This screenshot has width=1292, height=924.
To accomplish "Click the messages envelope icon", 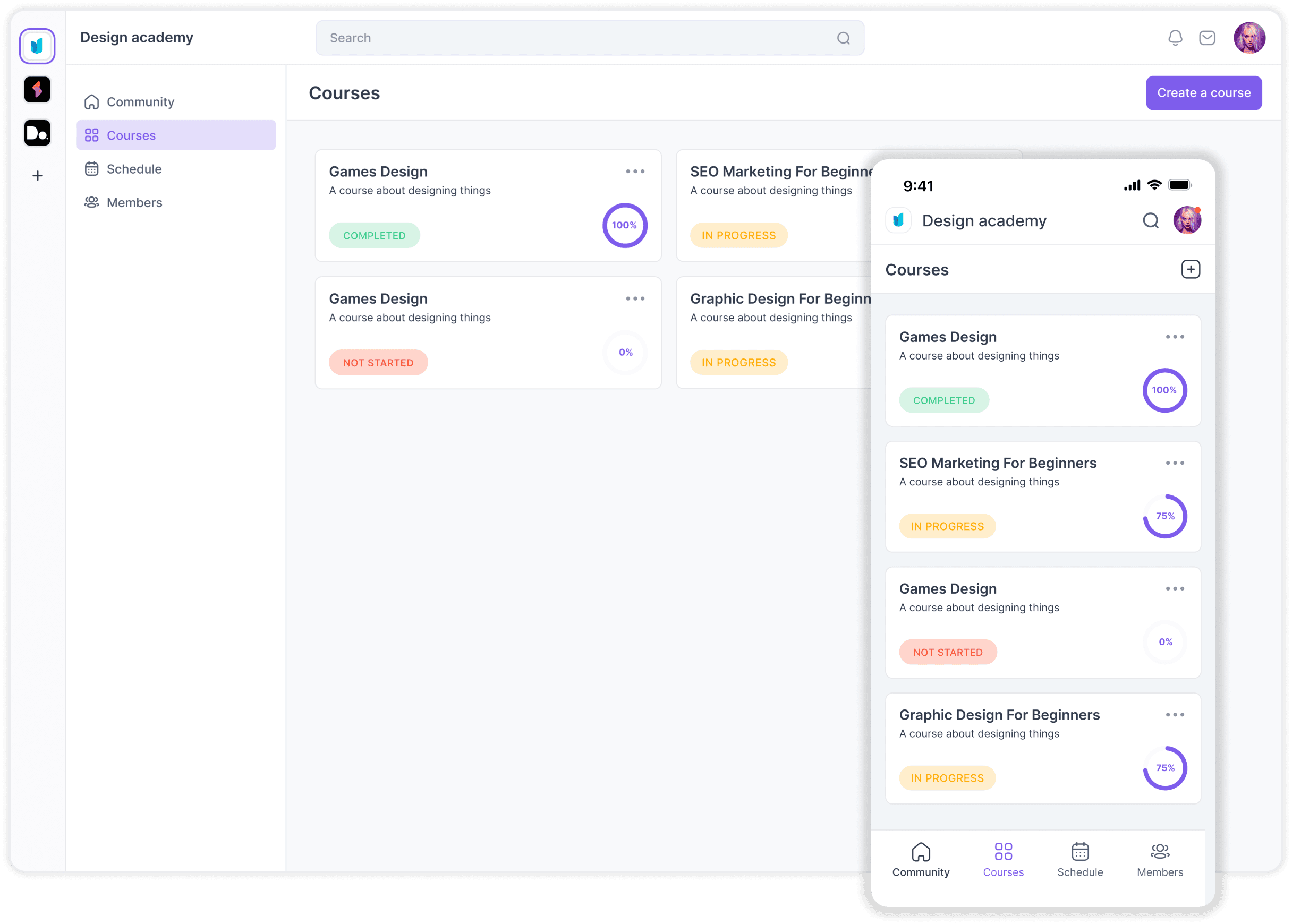I will coord(1208,38).
